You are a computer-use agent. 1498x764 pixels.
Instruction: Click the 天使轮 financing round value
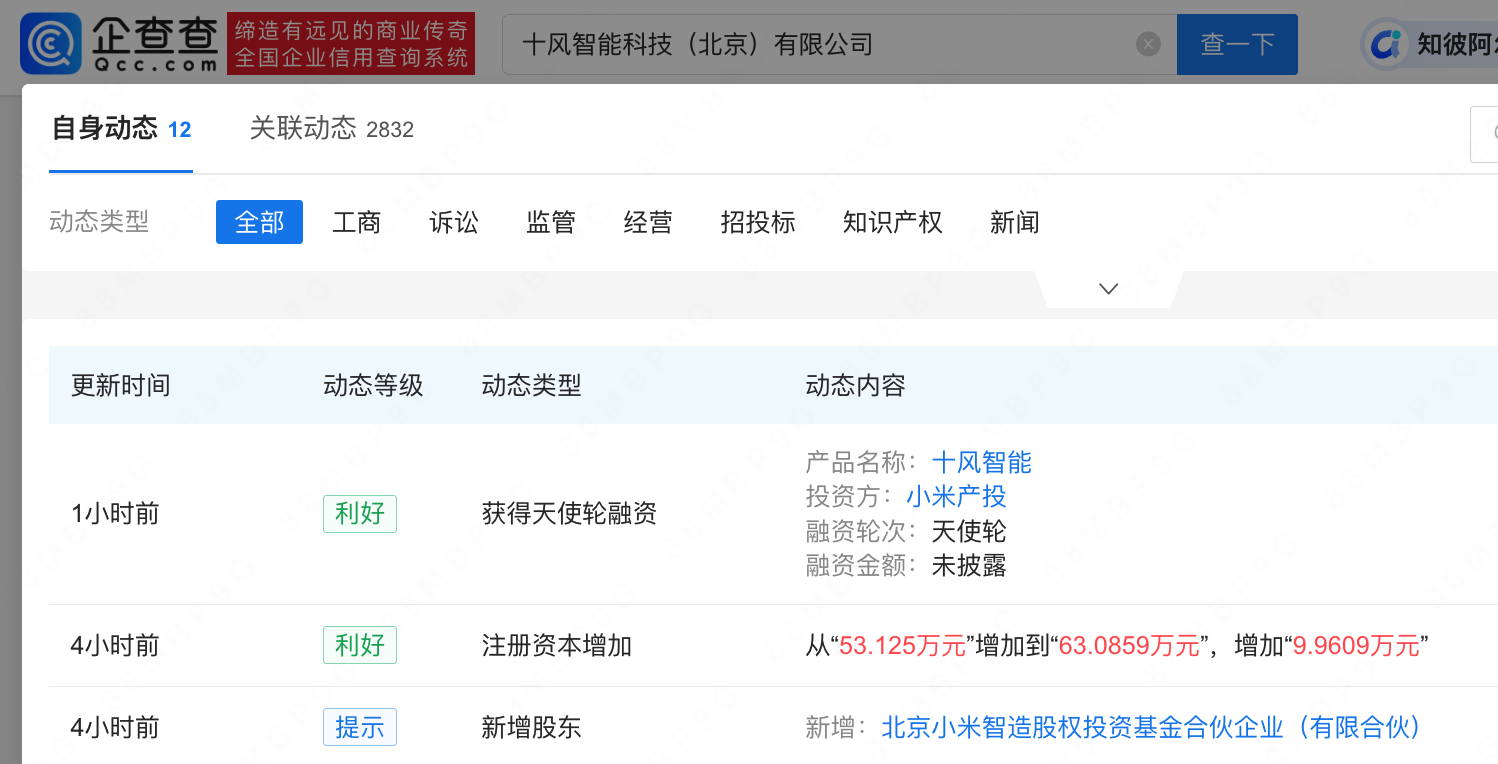[969, 531]
